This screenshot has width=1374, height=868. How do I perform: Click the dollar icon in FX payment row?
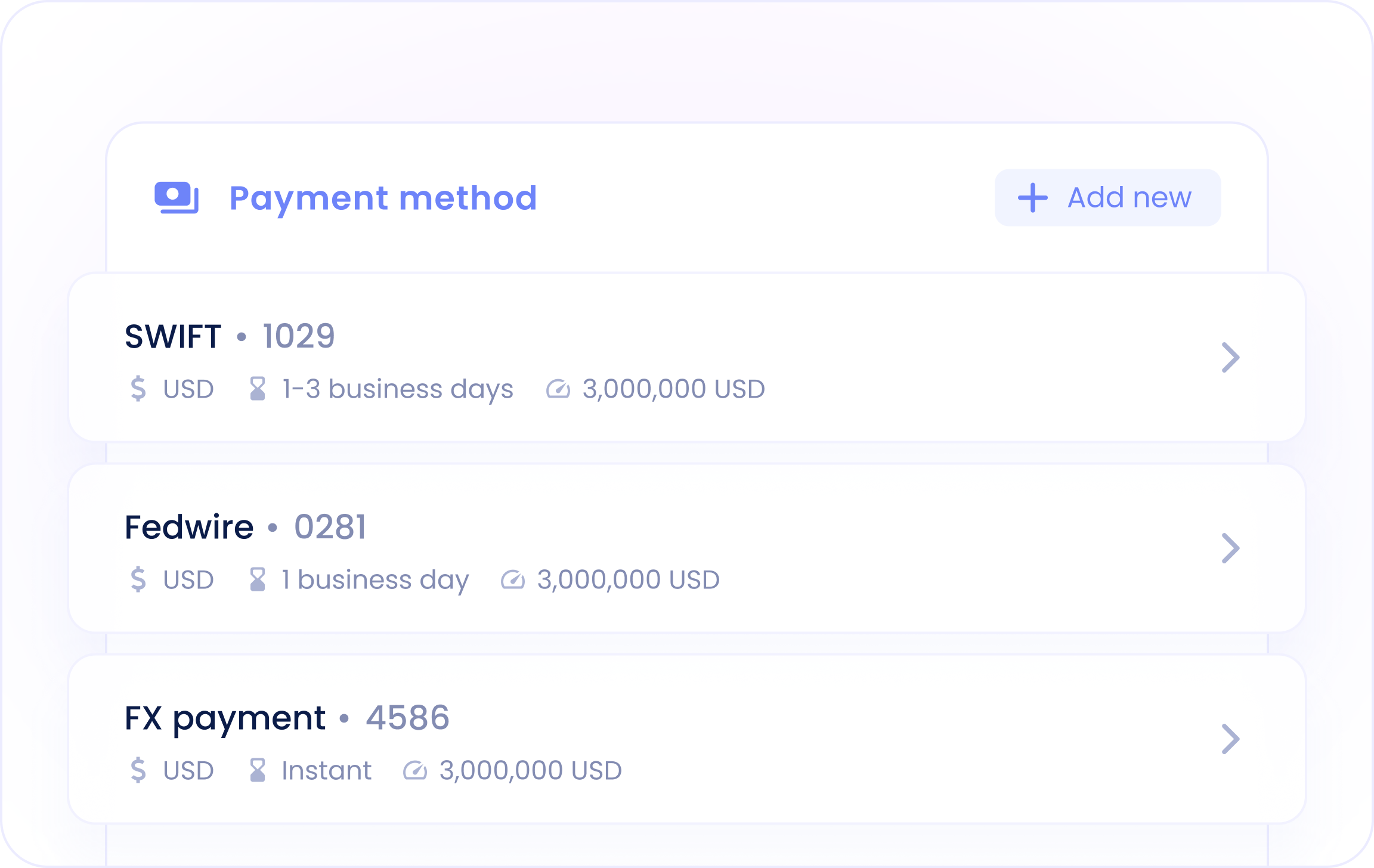(138, 770)
